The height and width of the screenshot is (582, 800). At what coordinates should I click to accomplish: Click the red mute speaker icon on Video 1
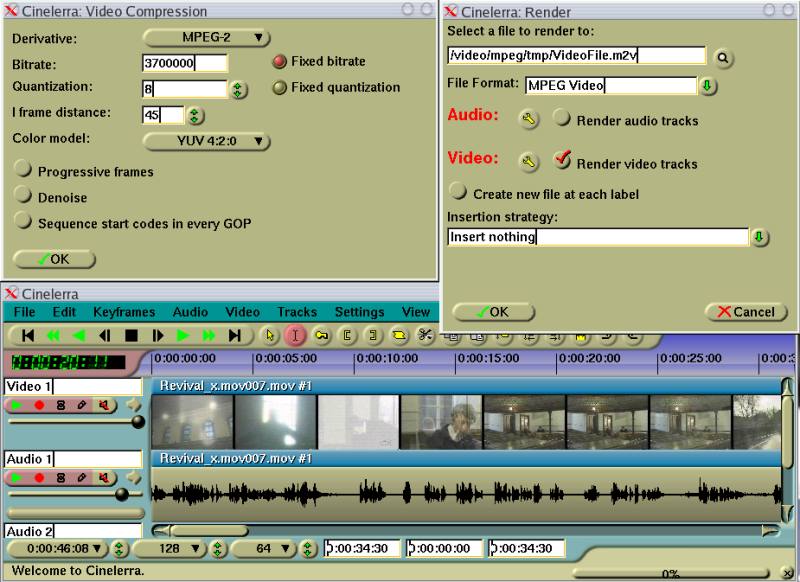[104, 405]
